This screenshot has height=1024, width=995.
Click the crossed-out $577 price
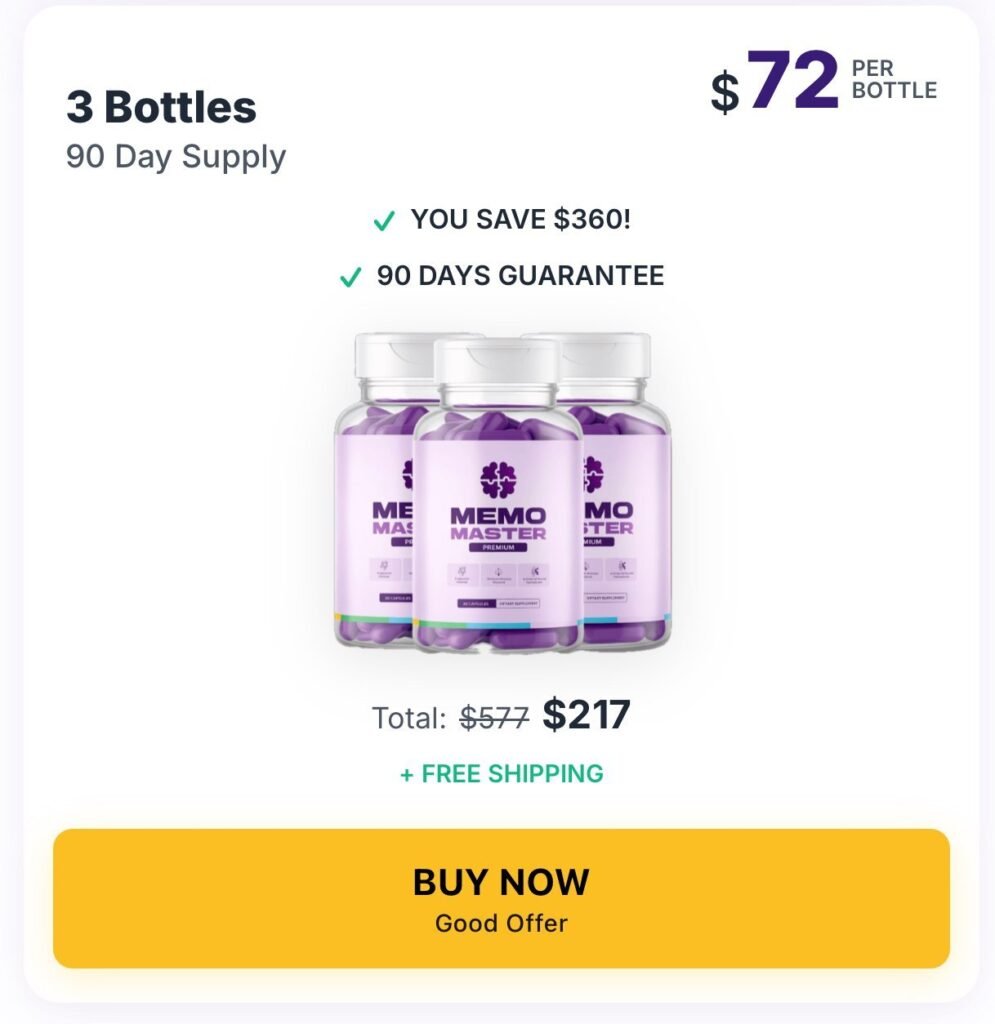(x=494, y=718)
